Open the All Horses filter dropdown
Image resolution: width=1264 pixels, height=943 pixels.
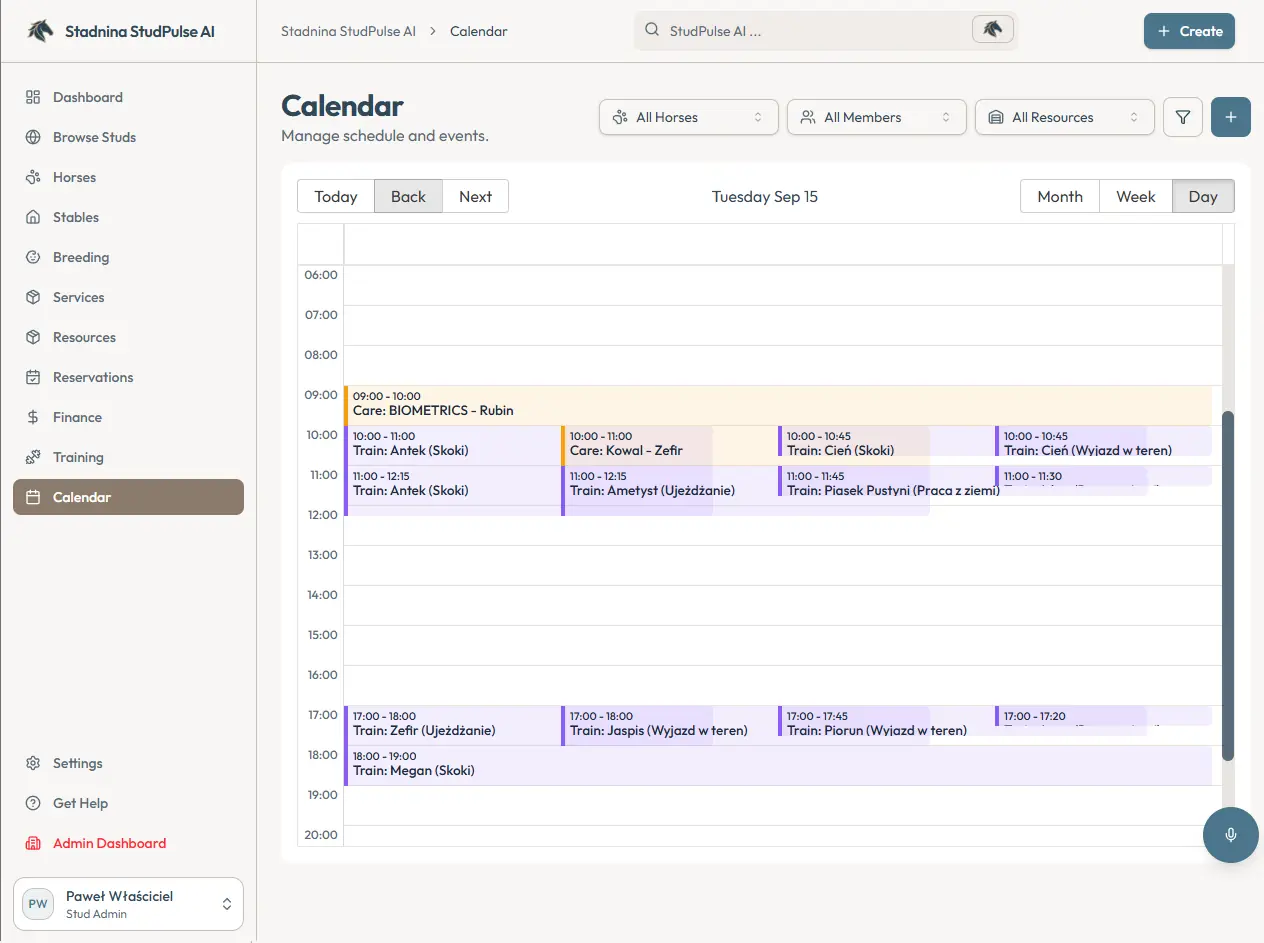tap(688, 117)
